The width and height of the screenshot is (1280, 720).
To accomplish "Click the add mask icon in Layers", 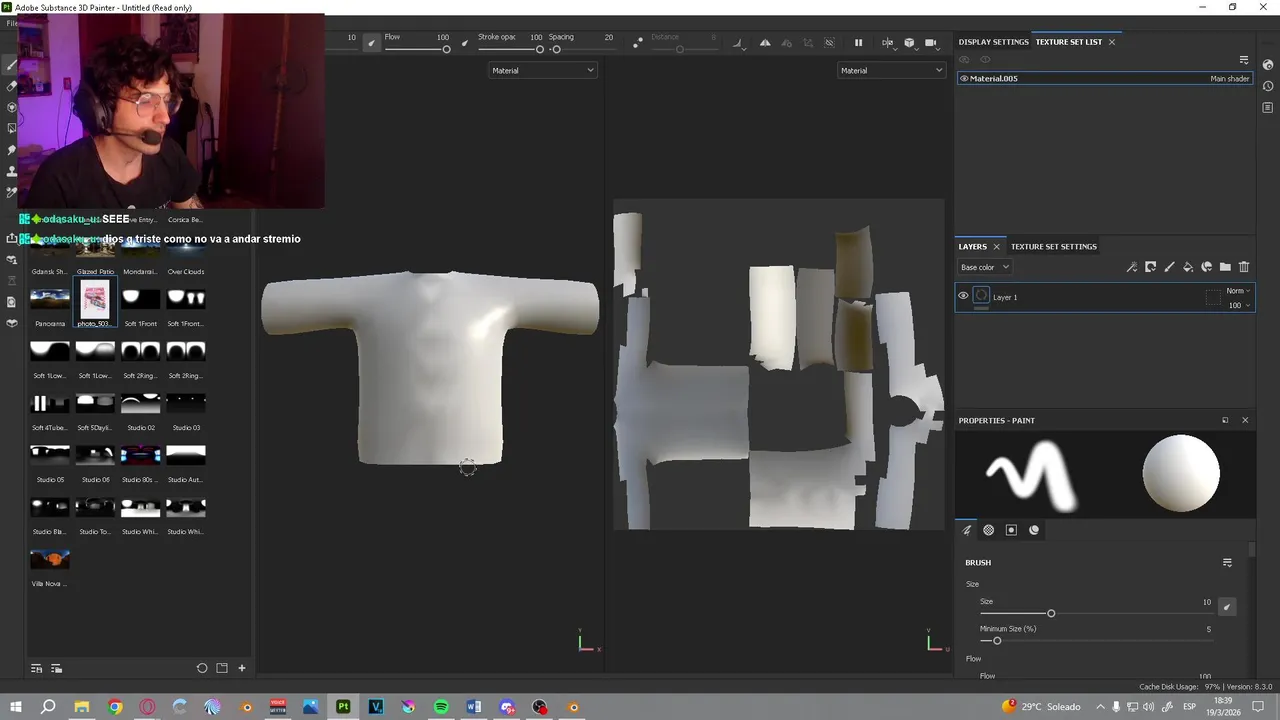I will pos(1151,267).
